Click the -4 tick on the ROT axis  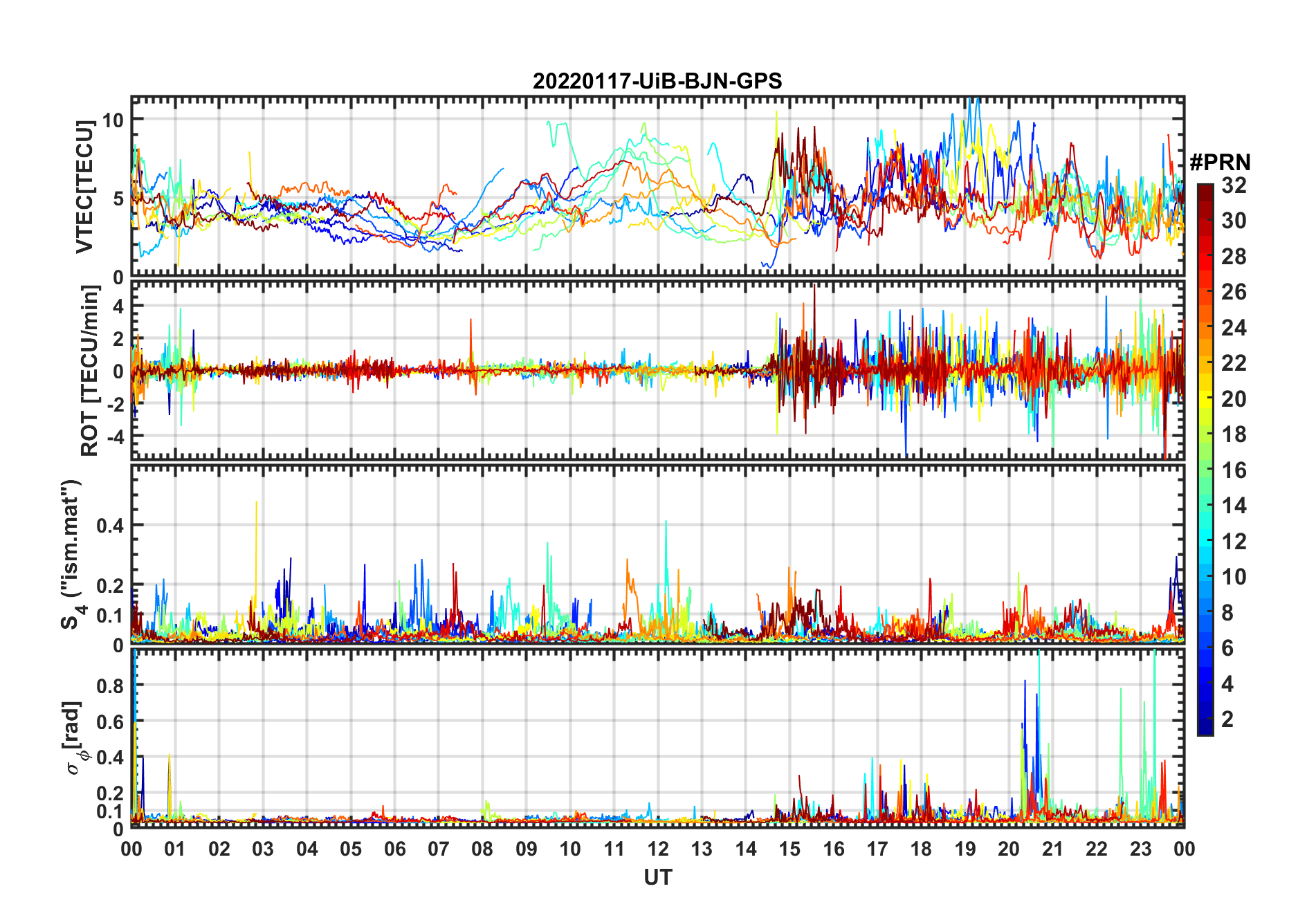pyautogui.click(x=115, y=436)
